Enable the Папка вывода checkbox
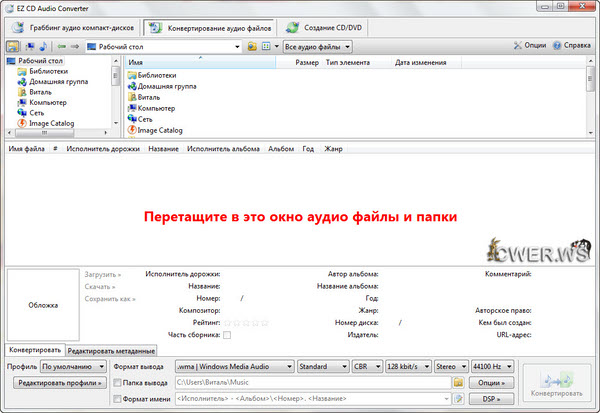600x413 pixels. [x=116, y=382]
